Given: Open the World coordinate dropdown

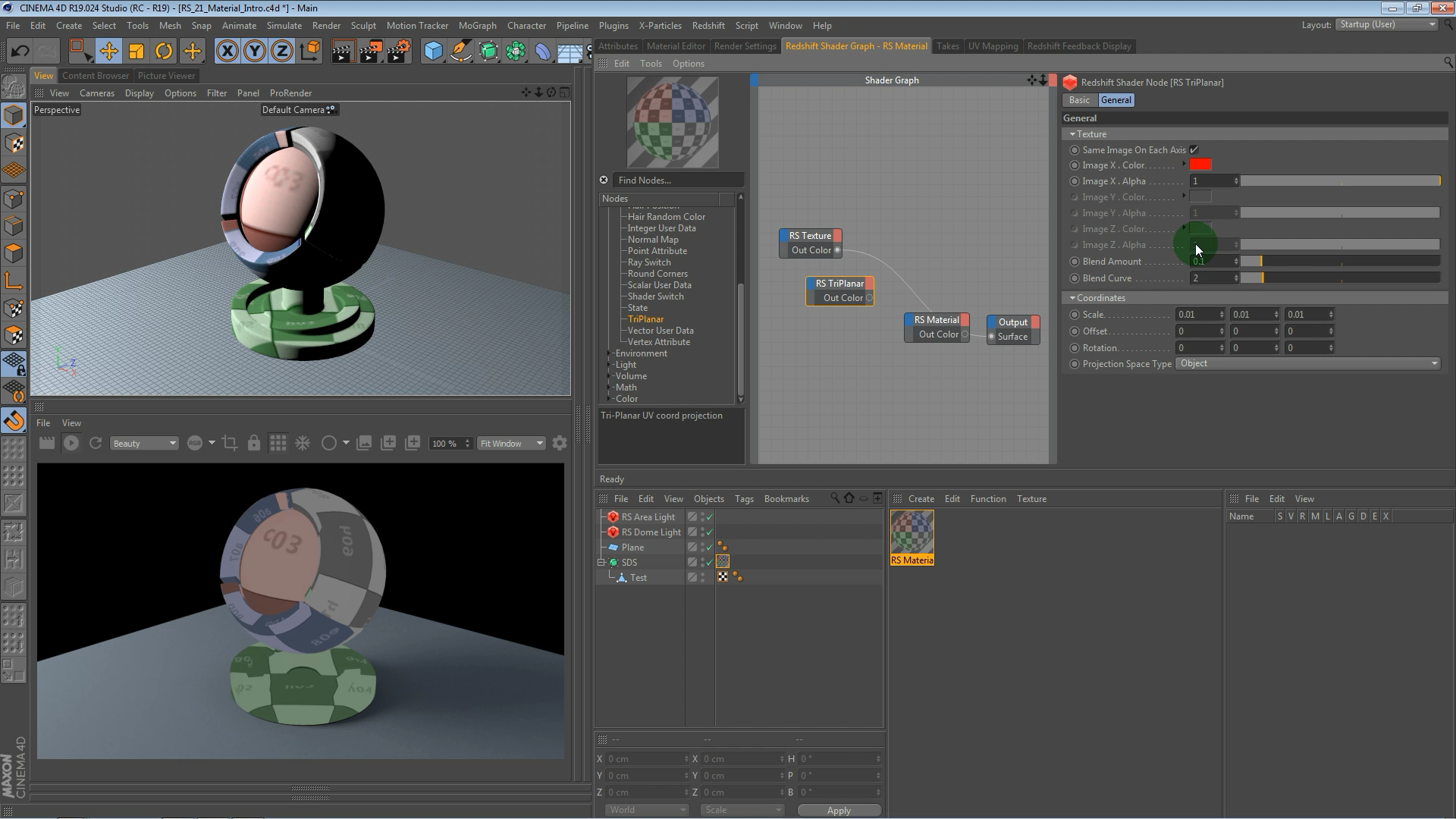Looking at the screenshot, I should [647, 811].
